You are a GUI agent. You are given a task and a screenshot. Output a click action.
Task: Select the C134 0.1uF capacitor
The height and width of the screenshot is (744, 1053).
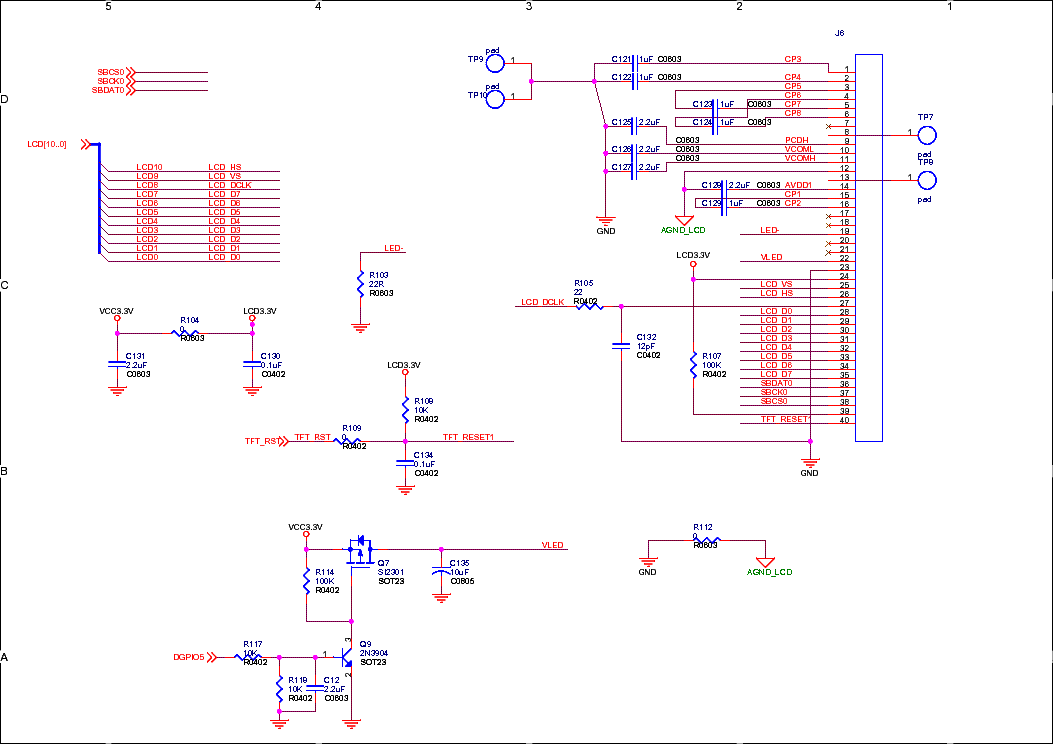pyautogui.click(x=405, y=462)
